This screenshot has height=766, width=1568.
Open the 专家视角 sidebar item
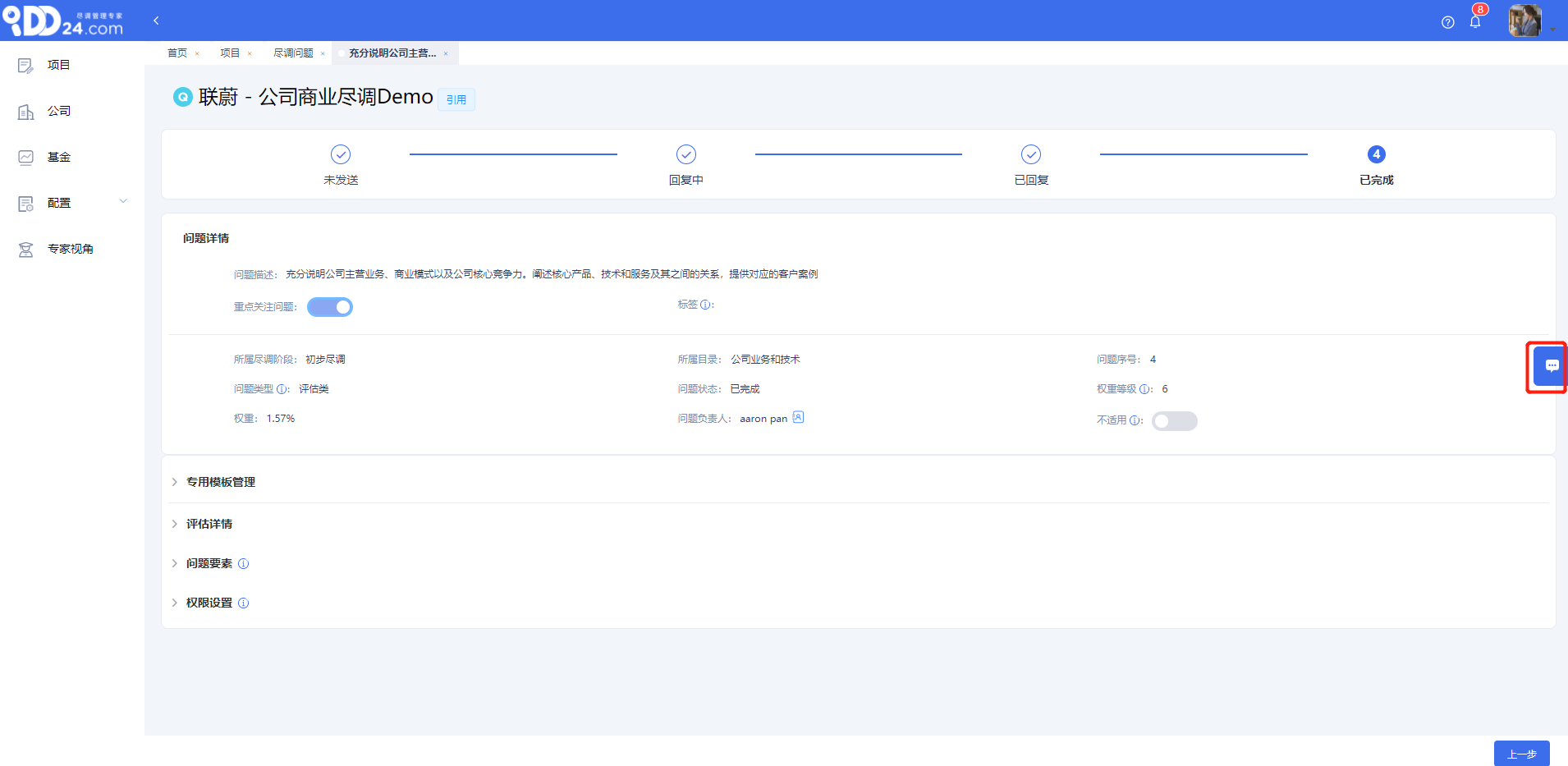72,249
